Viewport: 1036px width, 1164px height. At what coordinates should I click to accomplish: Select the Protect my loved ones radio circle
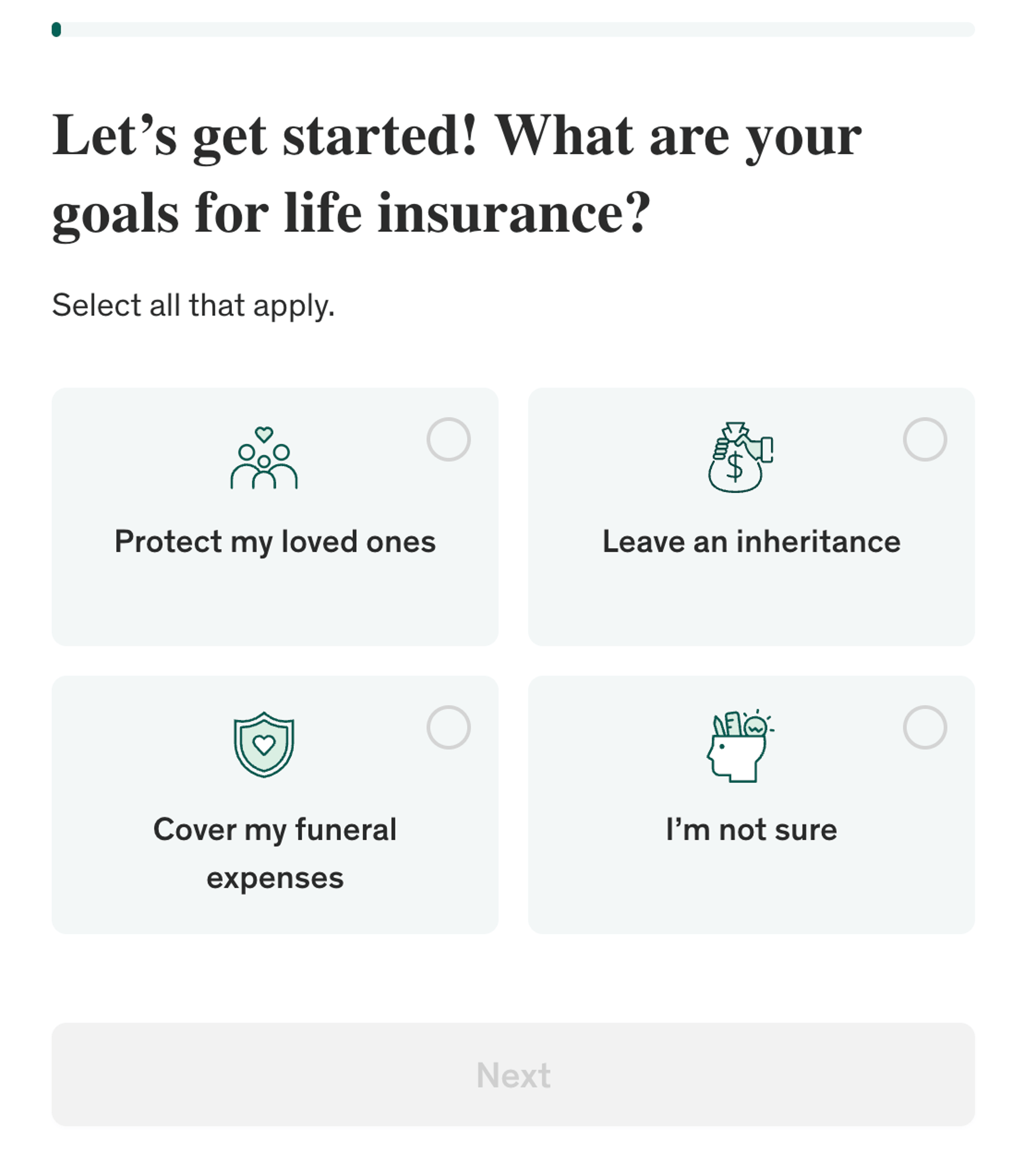click(450, 439)
